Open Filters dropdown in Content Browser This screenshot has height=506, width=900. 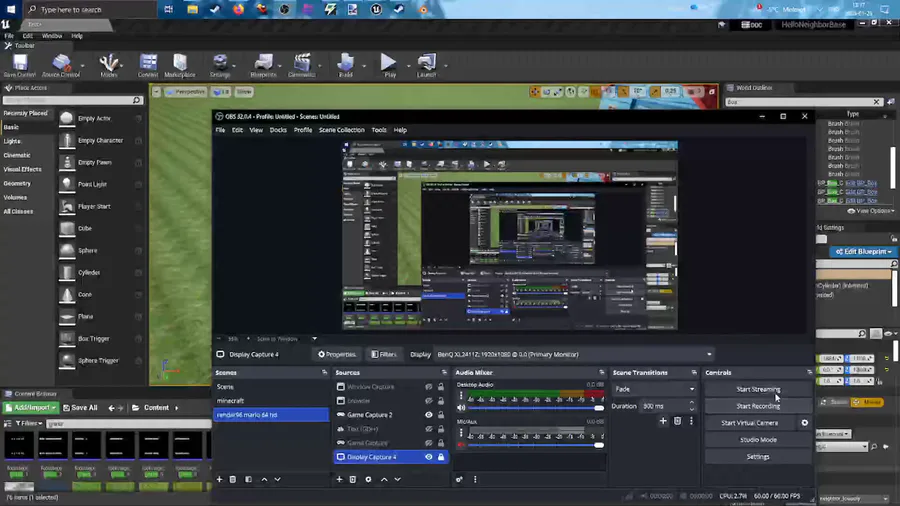pos(28,423)
